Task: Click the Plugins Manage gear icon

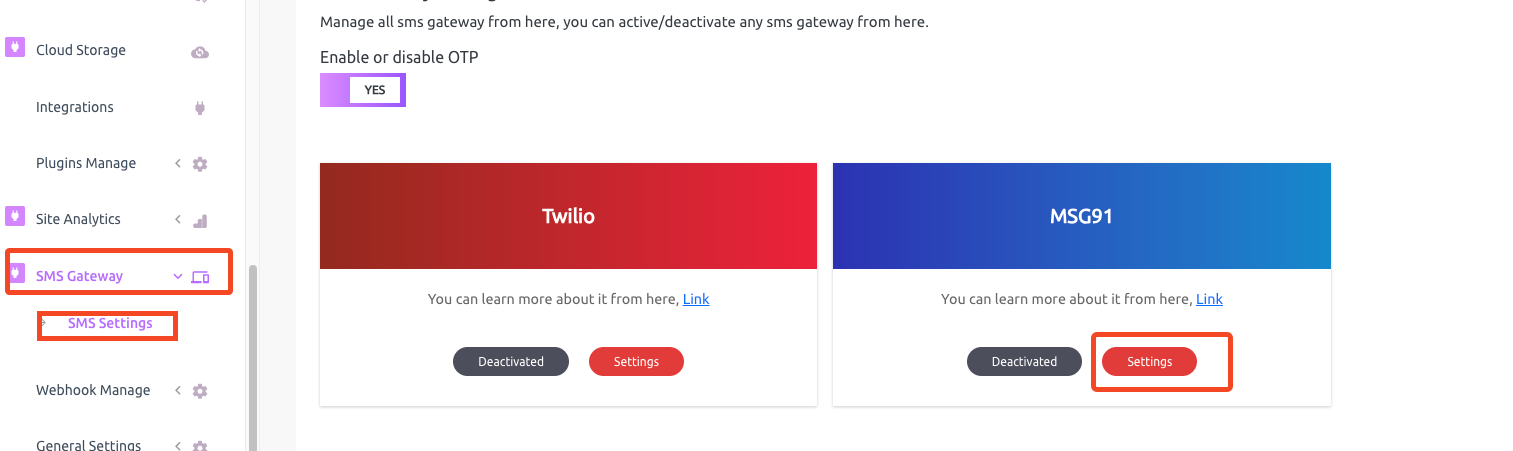Action: tap(200, 164)
